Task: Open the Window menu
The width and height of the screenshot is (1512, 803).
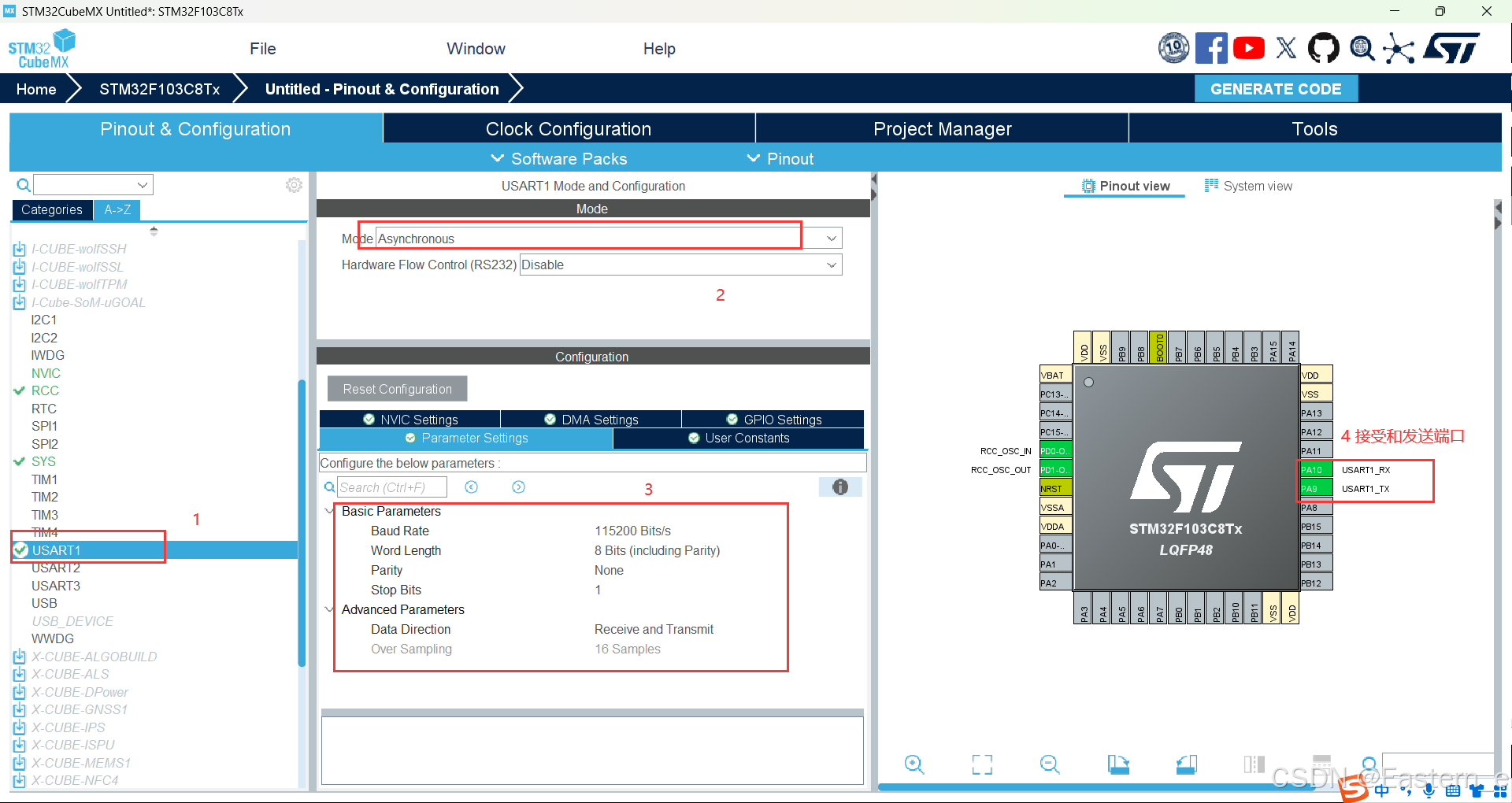Action: tap(476, 49)
